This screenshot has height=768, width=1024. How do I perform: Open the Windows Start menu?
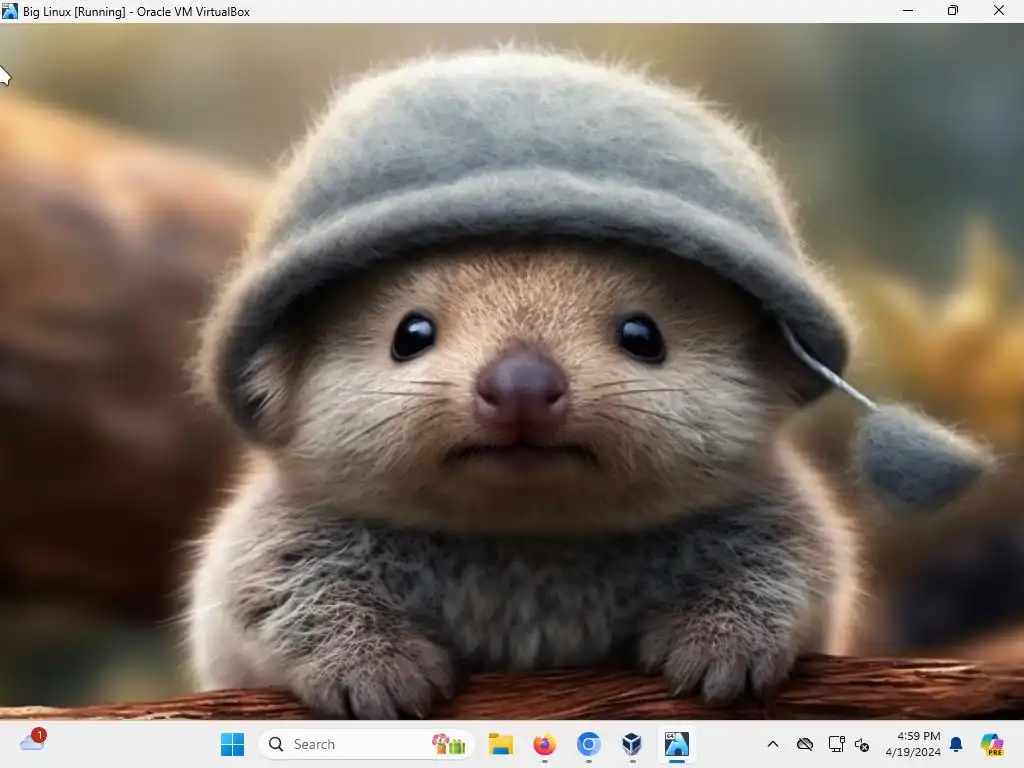click(232, 744)
